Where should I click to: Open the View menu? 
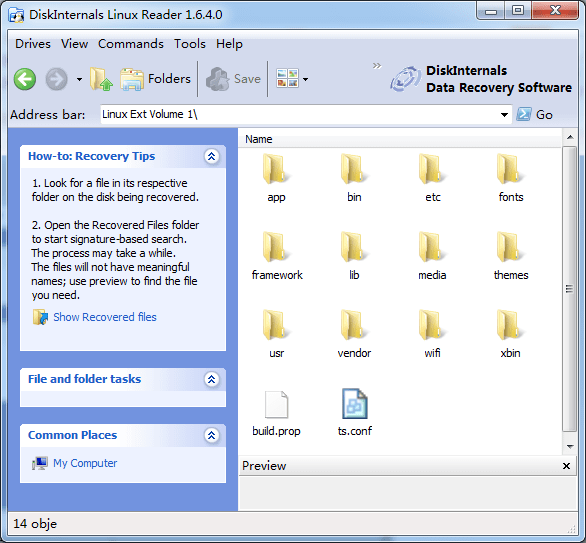coord(74,44)
